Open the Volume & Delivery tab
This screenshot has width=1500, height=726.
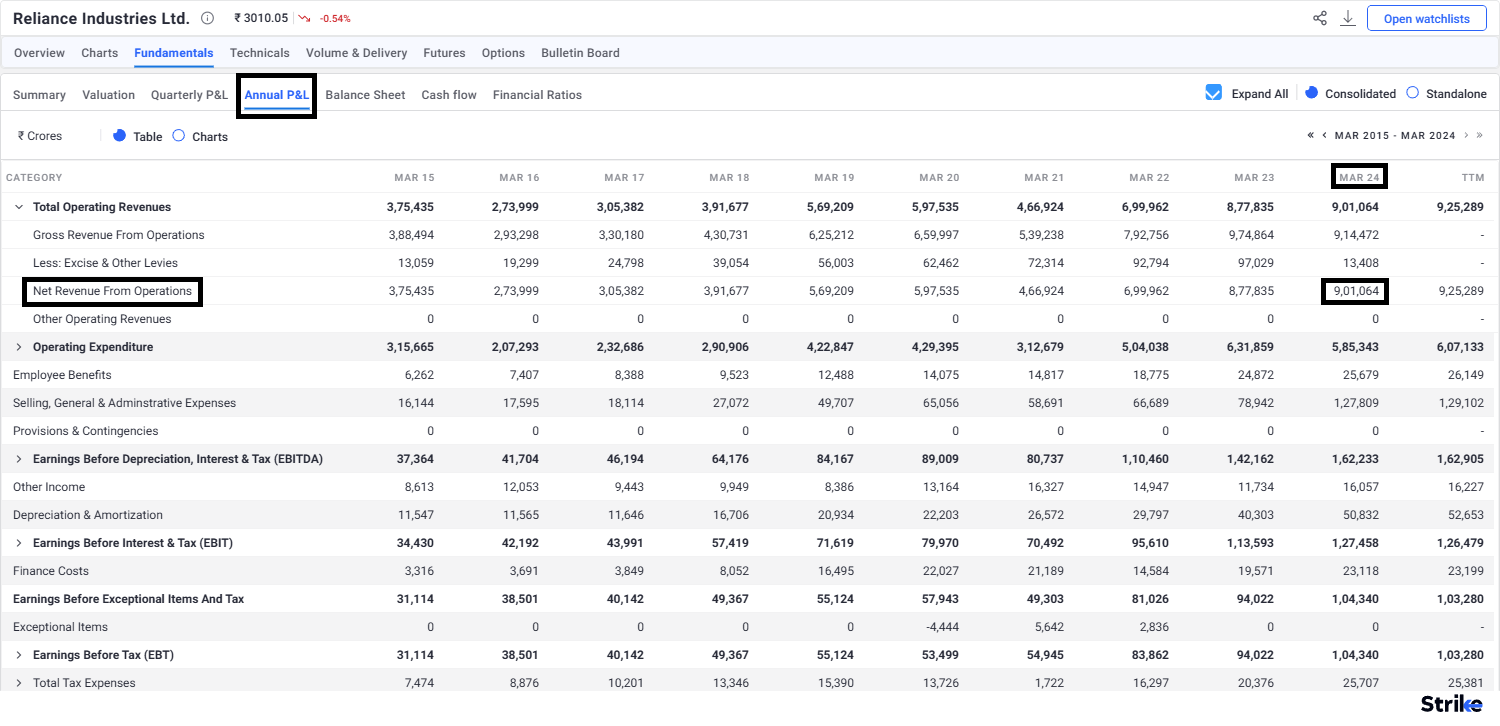pos(356,53)
